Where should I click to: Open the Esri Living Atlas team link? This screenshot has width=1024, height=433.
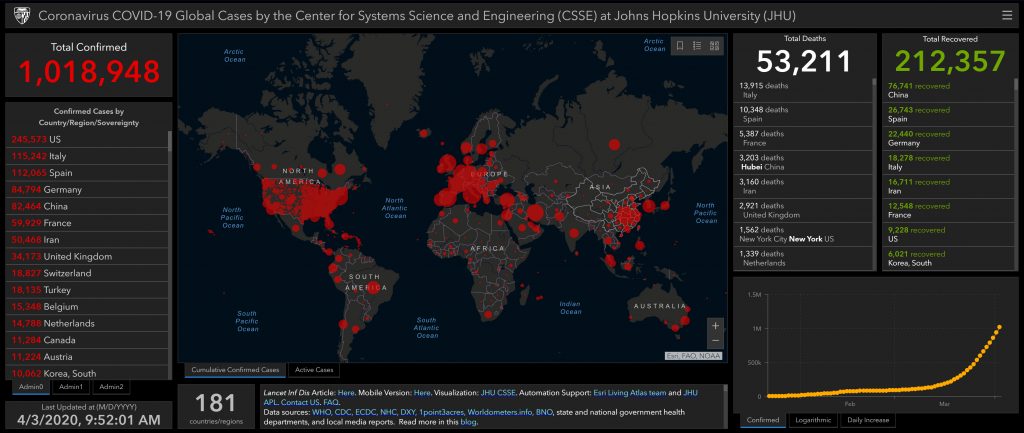(x=630, y=393)
